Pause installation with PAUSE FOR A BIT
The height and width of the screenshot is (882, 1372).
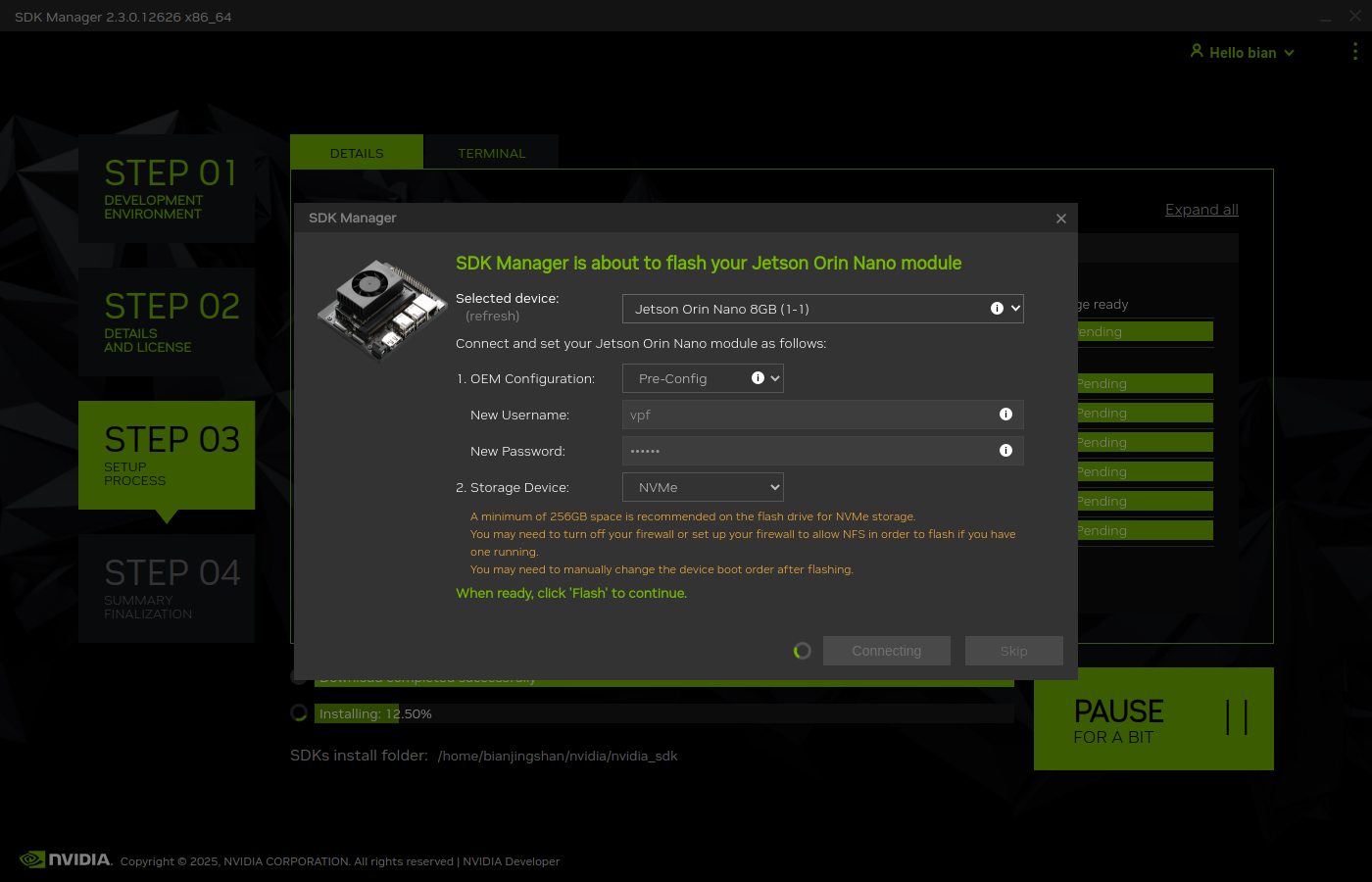[x=1153, y=719]
